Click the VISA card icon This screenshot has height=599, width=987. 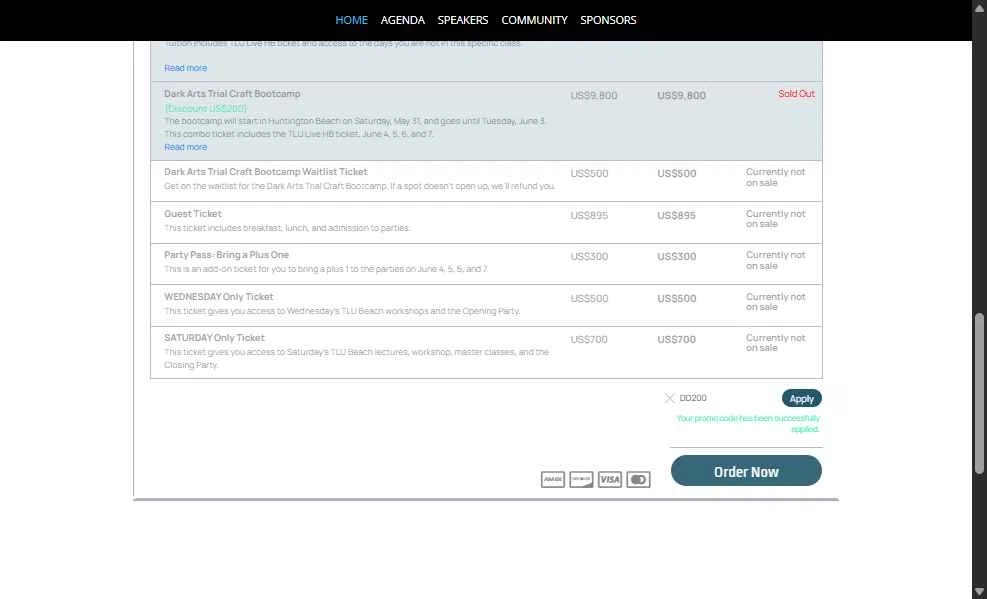(609, 479)
